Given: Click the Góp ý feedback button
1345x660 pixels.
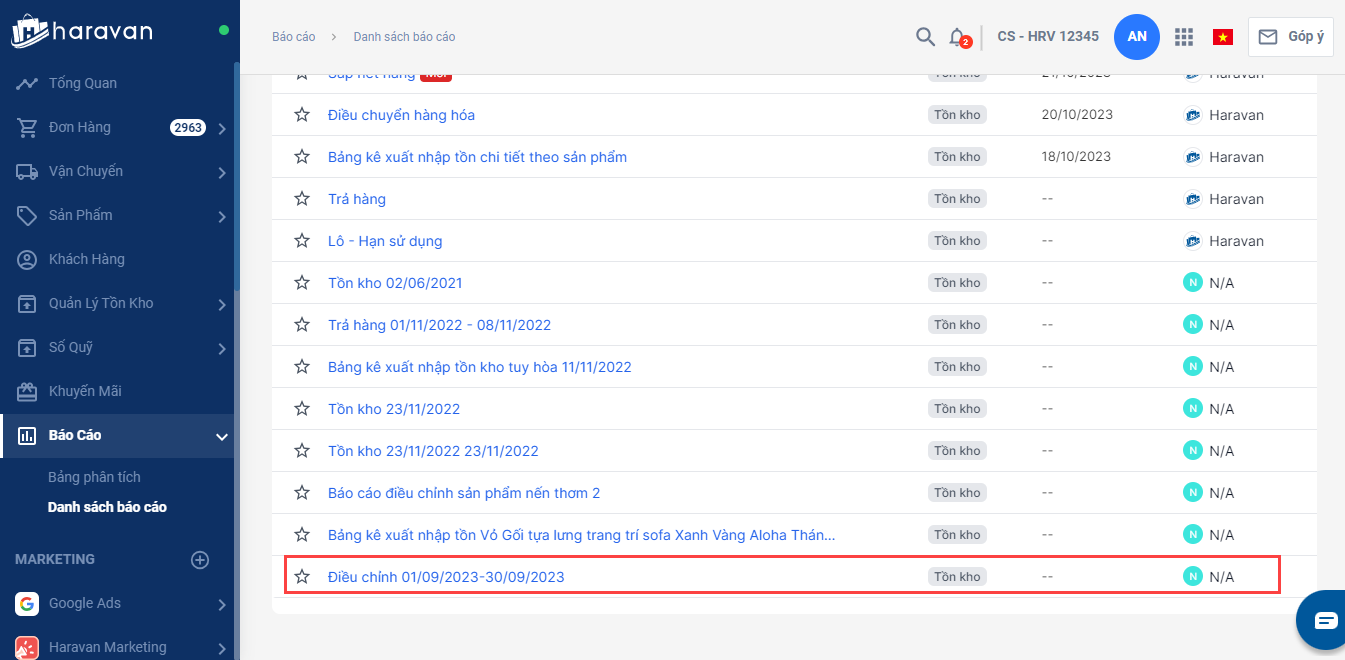Looking at the screenshot, I should 1290,37.
